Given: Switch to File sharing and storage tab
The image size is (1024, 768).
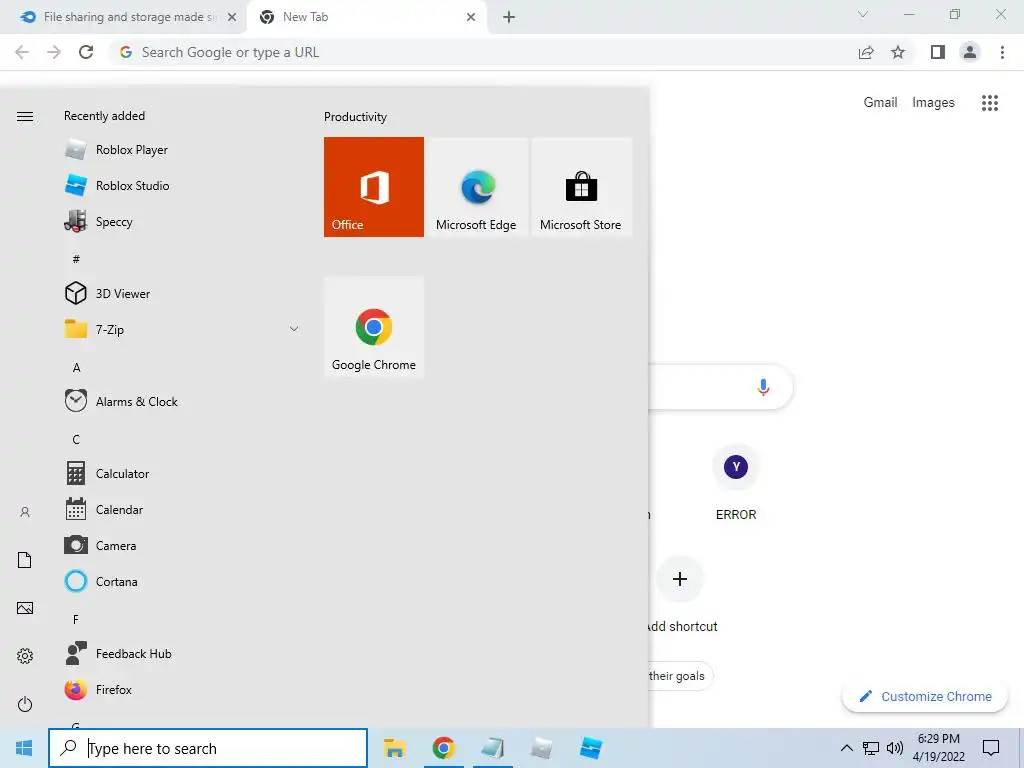Looking at the screenshot, I should tap(124, 17).
